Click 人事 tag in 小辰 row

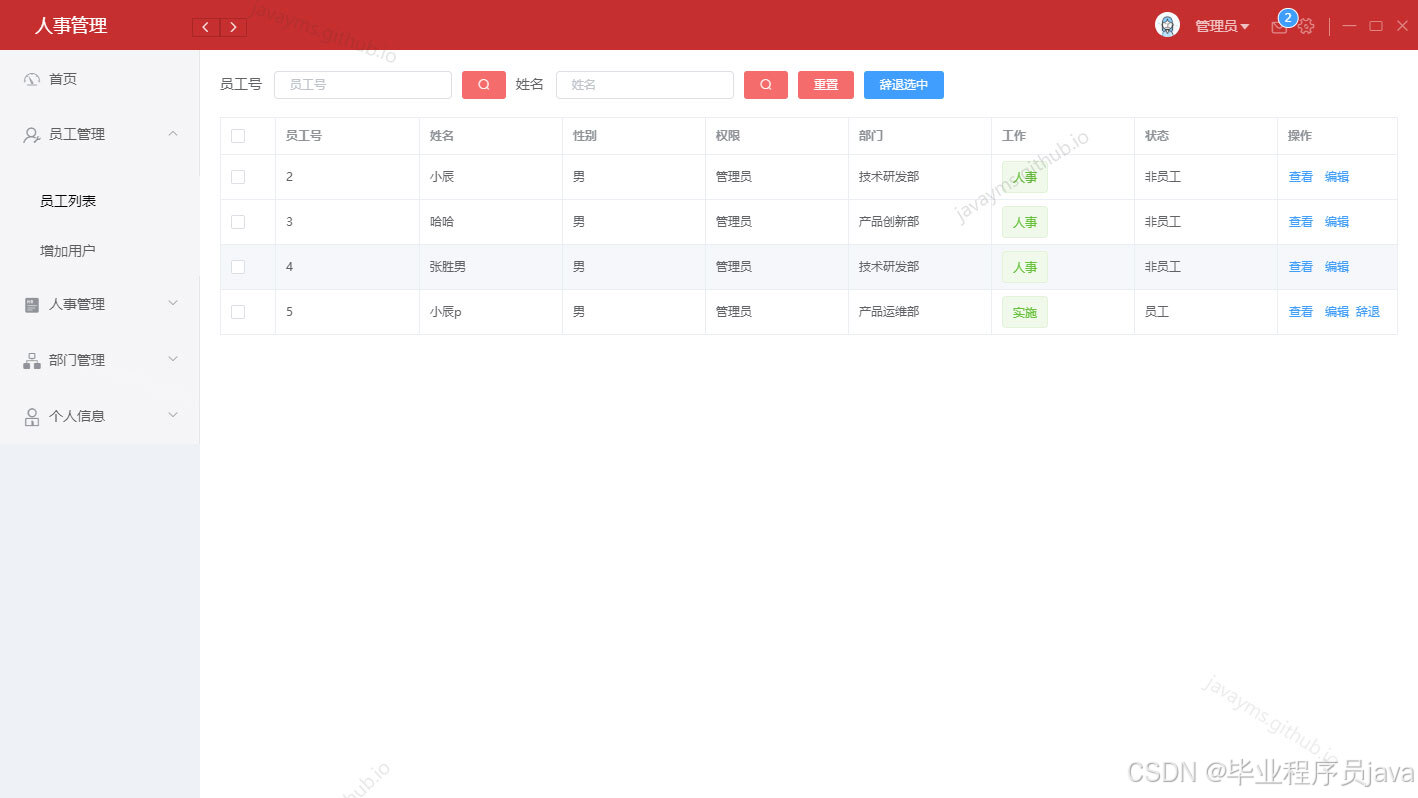(x=1025, y=178)
